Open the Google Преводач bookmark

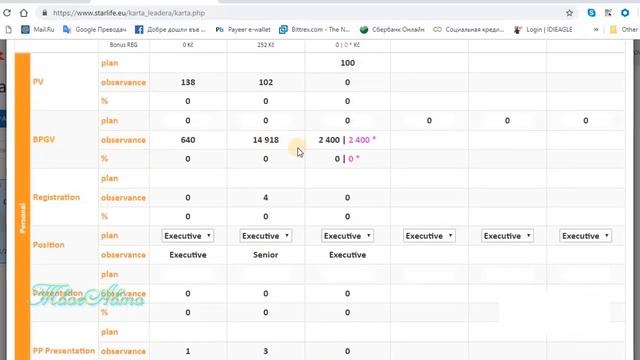click(95, 29)
